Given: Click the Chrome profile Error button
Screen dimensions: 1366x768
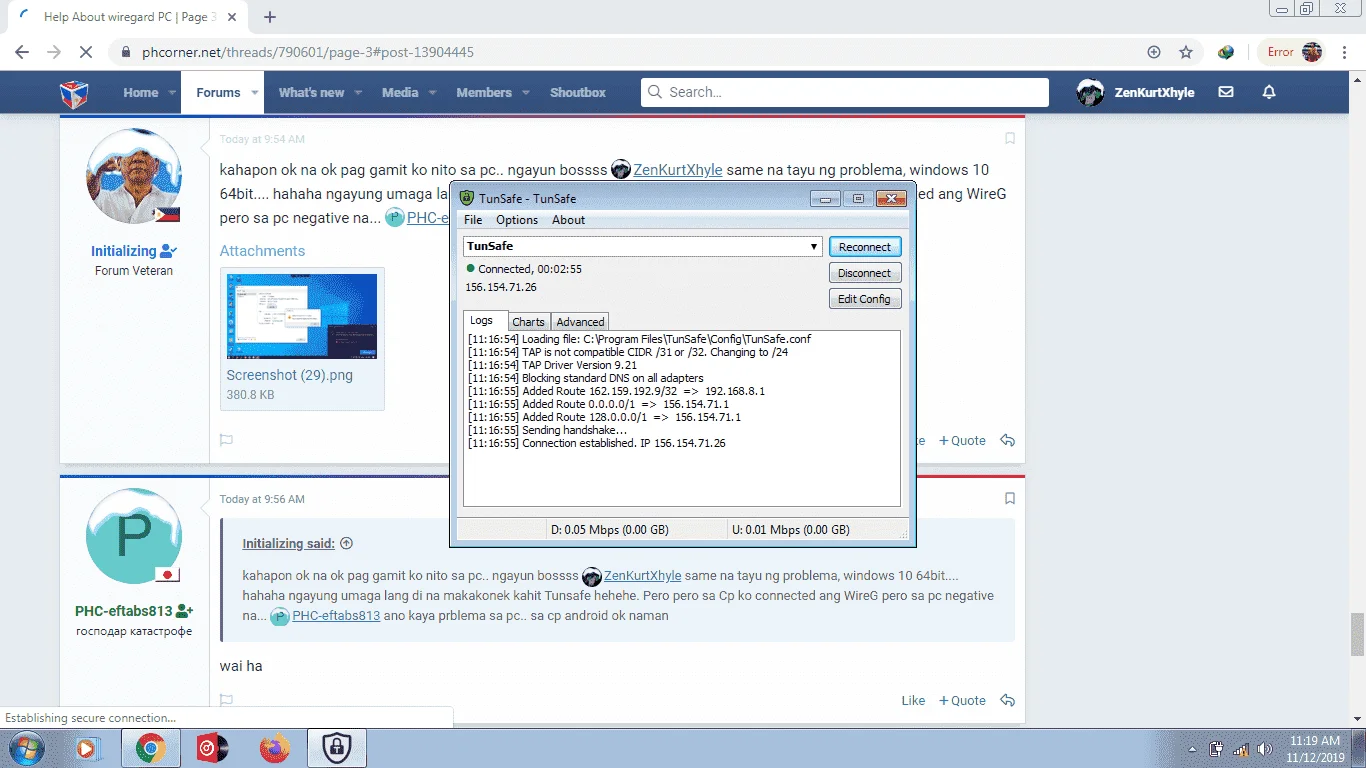Looking at the screenshot, I should pyautogui.click(x=1293, y=52).
